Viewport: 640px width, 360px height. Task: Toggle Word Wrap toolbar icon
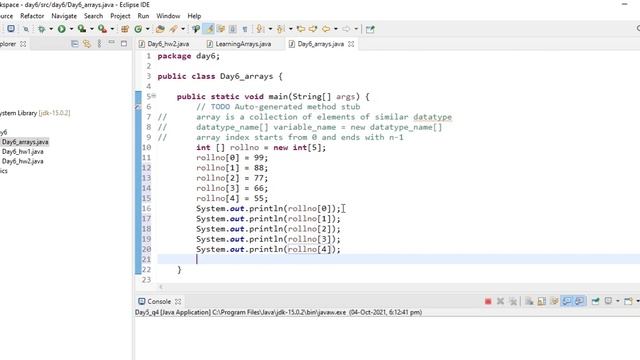[221, 29]
